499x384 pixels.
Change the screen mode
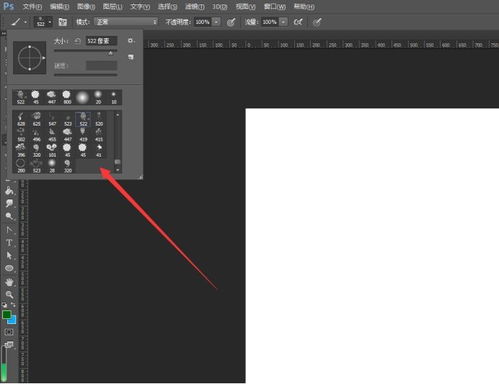9,345
